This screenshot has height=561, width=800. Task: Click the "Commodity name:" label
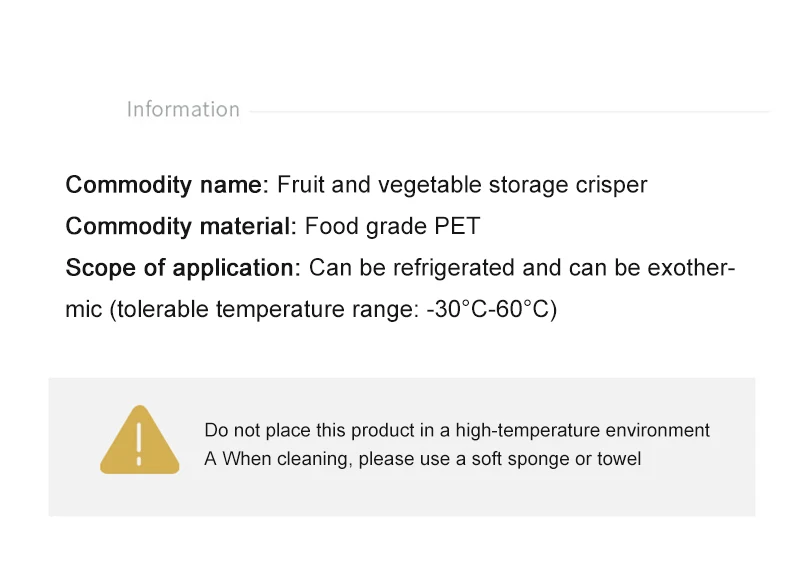[x=167, y=185]
